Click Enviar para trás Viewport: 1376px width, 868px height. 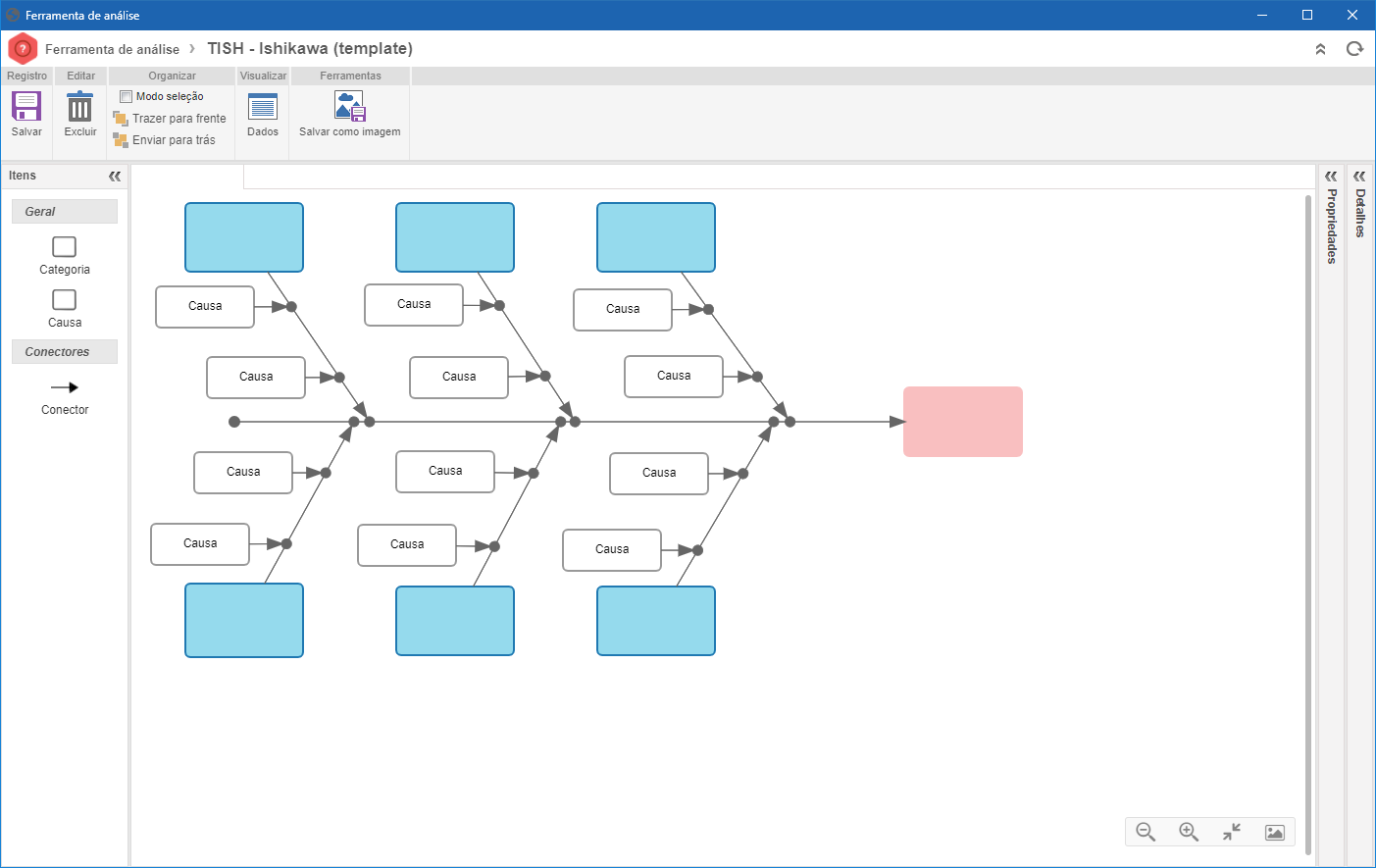165,140
